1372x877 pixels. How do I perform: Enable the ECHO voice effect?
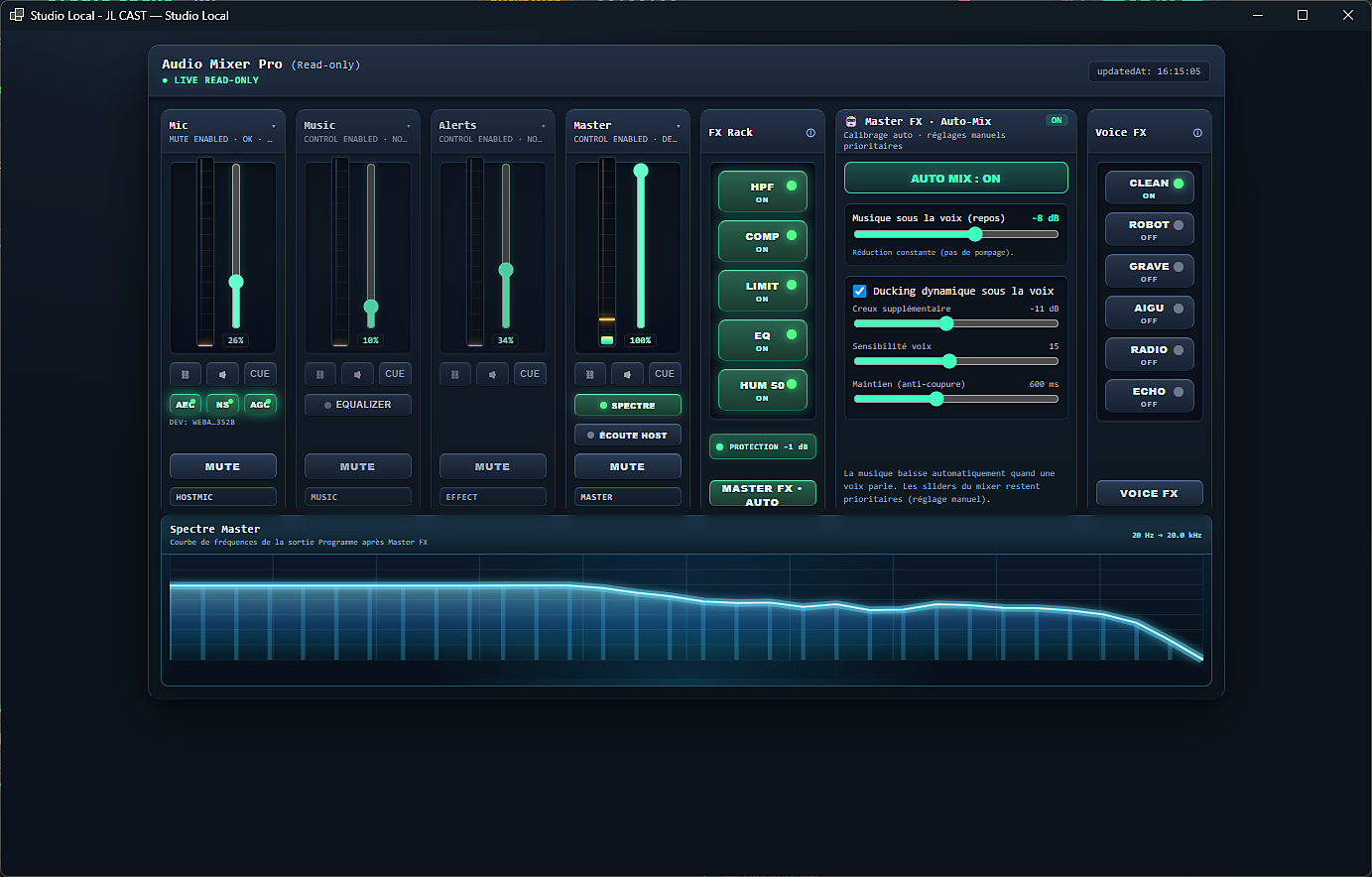tap(1150, 396)
